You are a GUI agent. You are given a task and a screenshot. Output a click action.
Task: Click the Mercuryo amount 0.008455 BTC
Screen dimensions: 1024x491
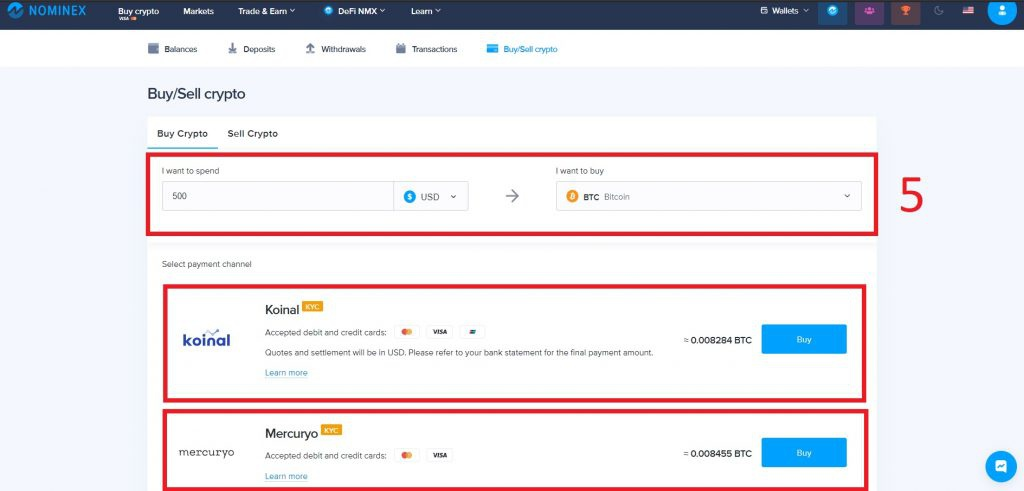(718, 453)
